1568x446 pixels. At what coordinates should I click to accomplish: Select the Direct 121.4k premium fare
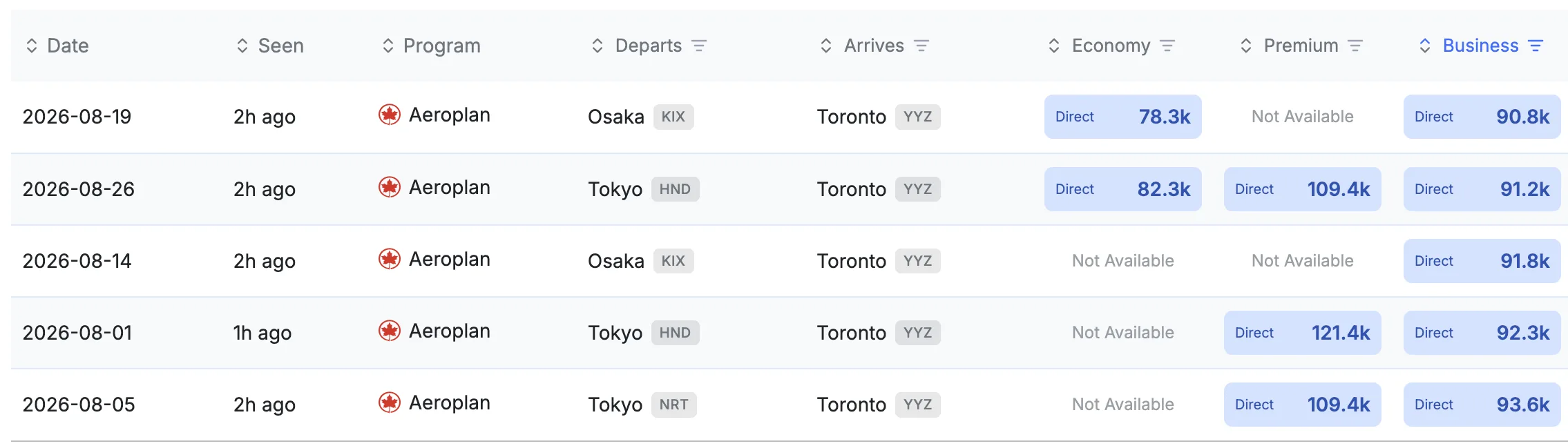[x=1303, y=333]
